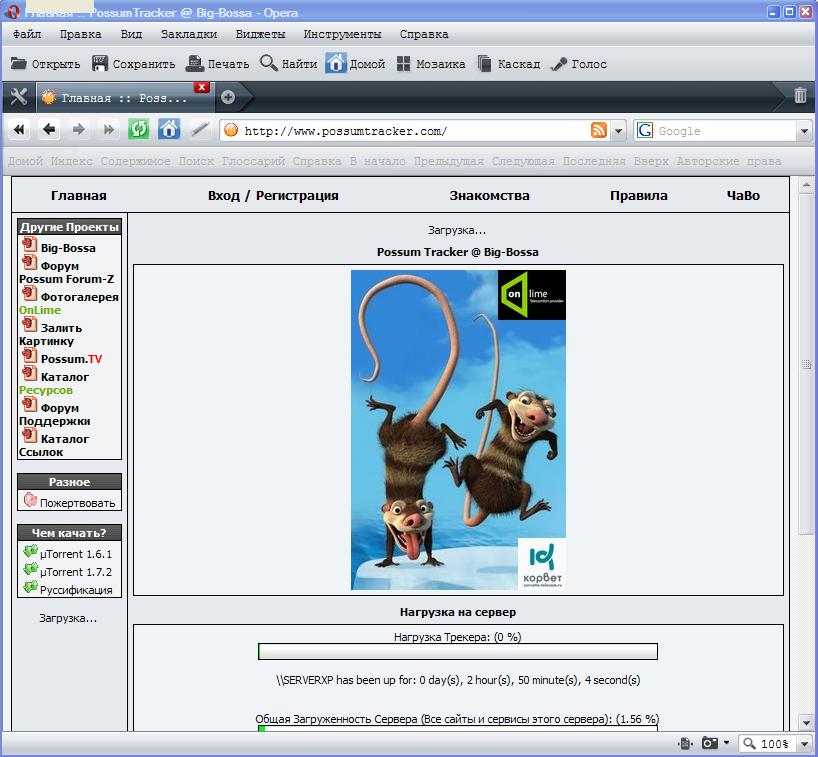This screenshot has width=818, height=757.
Task: Open the Форум Поддержки link
Action: tap(55, 414)
